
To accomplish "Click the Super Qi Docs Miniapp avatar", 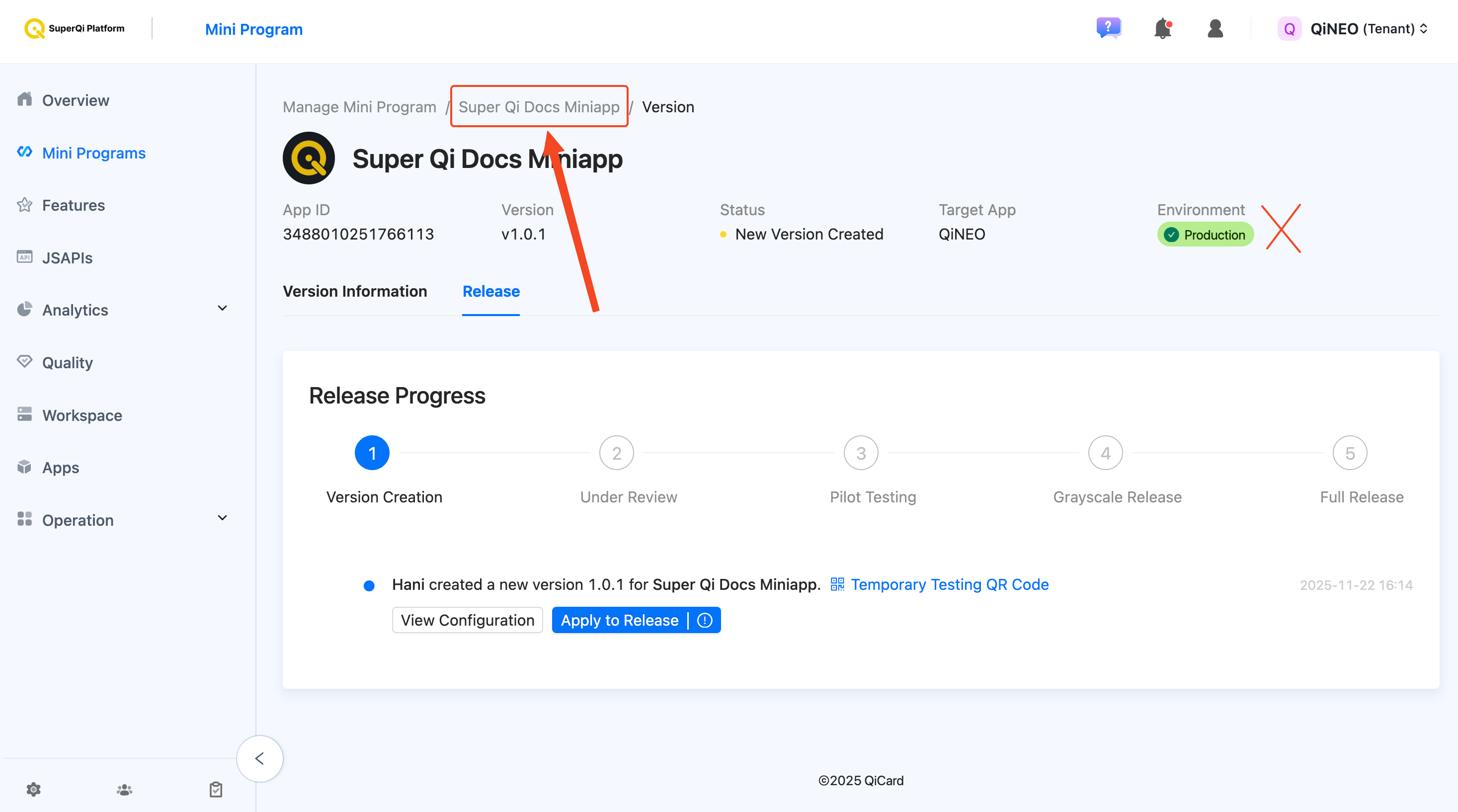I will [x=309, y=159].
